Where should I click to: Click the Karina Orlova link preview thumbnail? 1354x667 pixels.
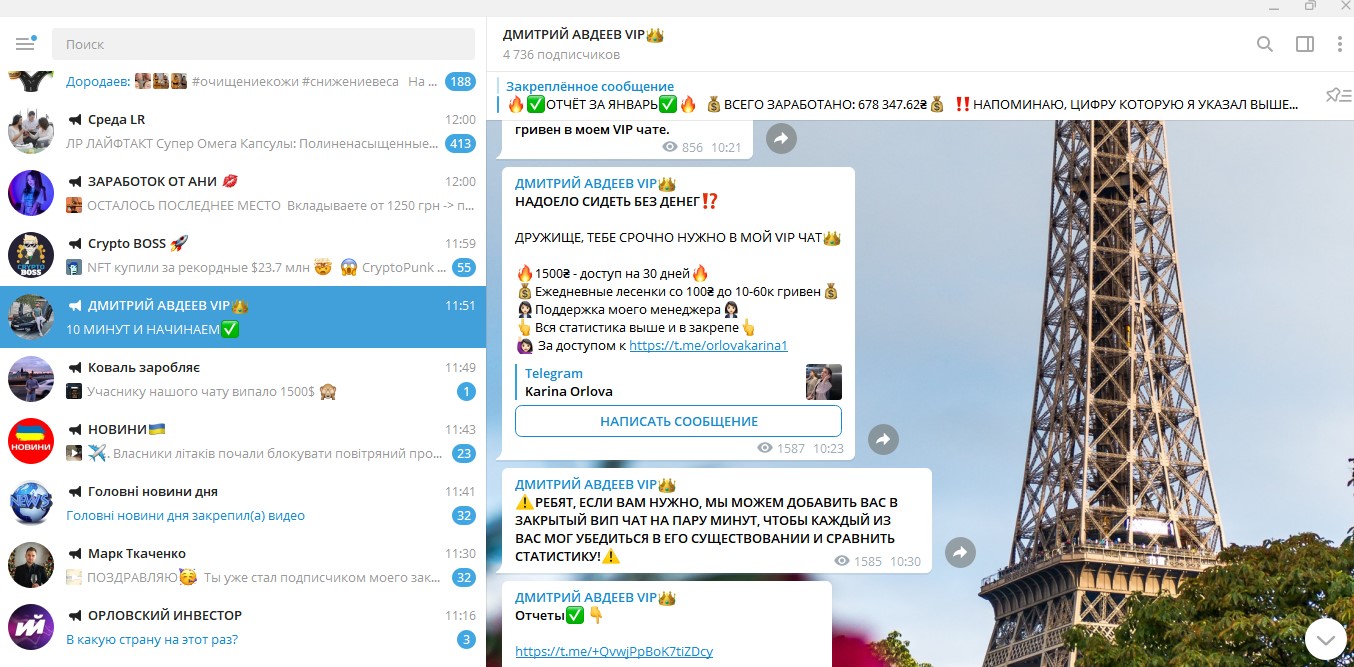[824, 382]
